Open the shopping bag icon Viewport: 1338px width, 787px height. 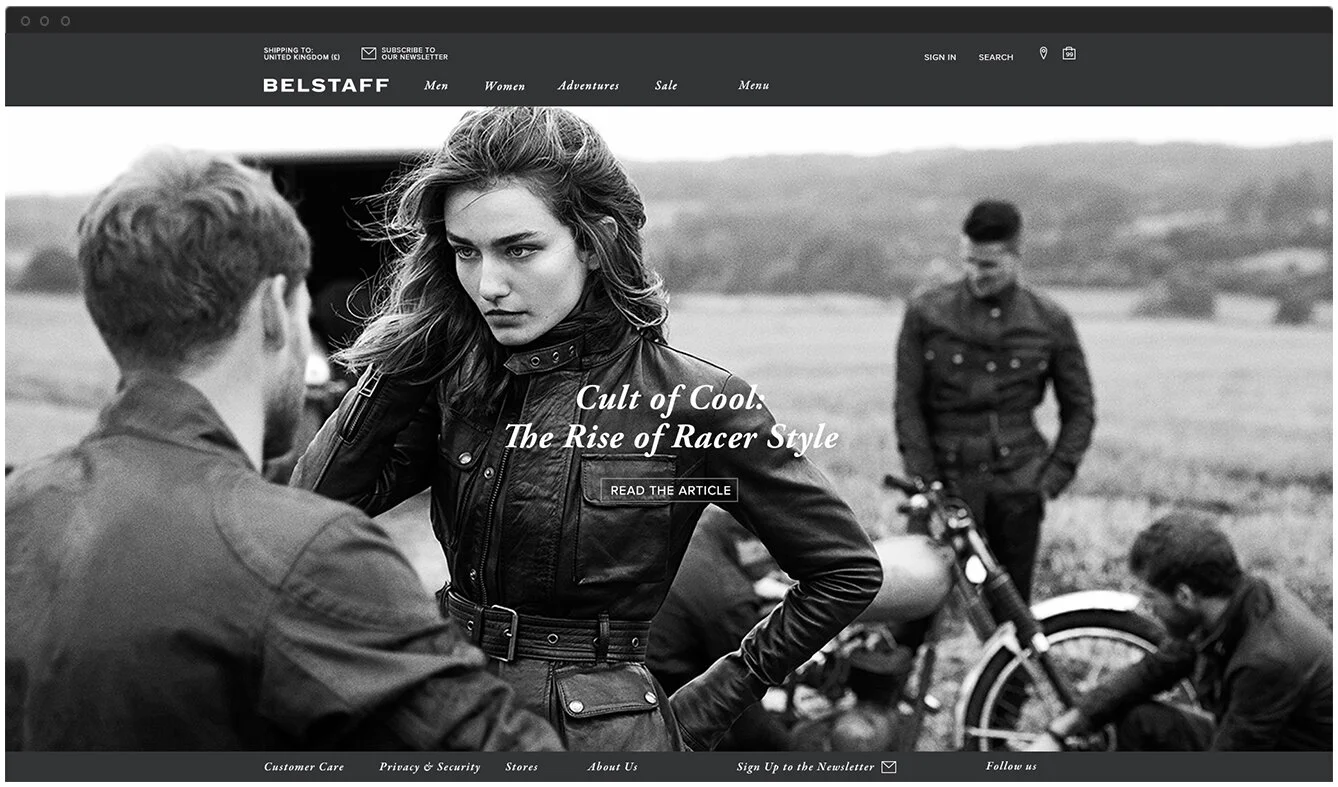point(1068,54)
